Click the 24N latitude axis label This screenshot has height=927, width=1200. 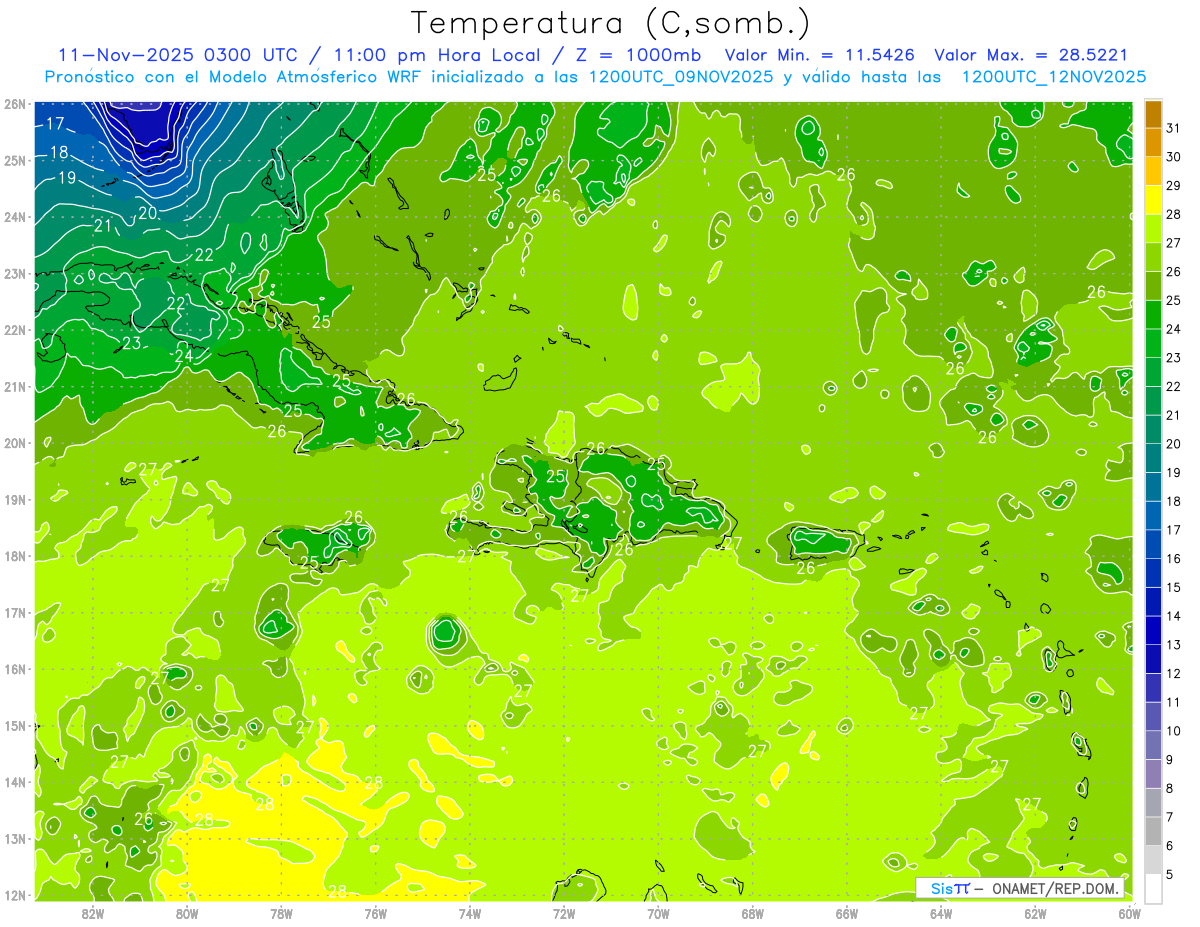pos(14,217)
